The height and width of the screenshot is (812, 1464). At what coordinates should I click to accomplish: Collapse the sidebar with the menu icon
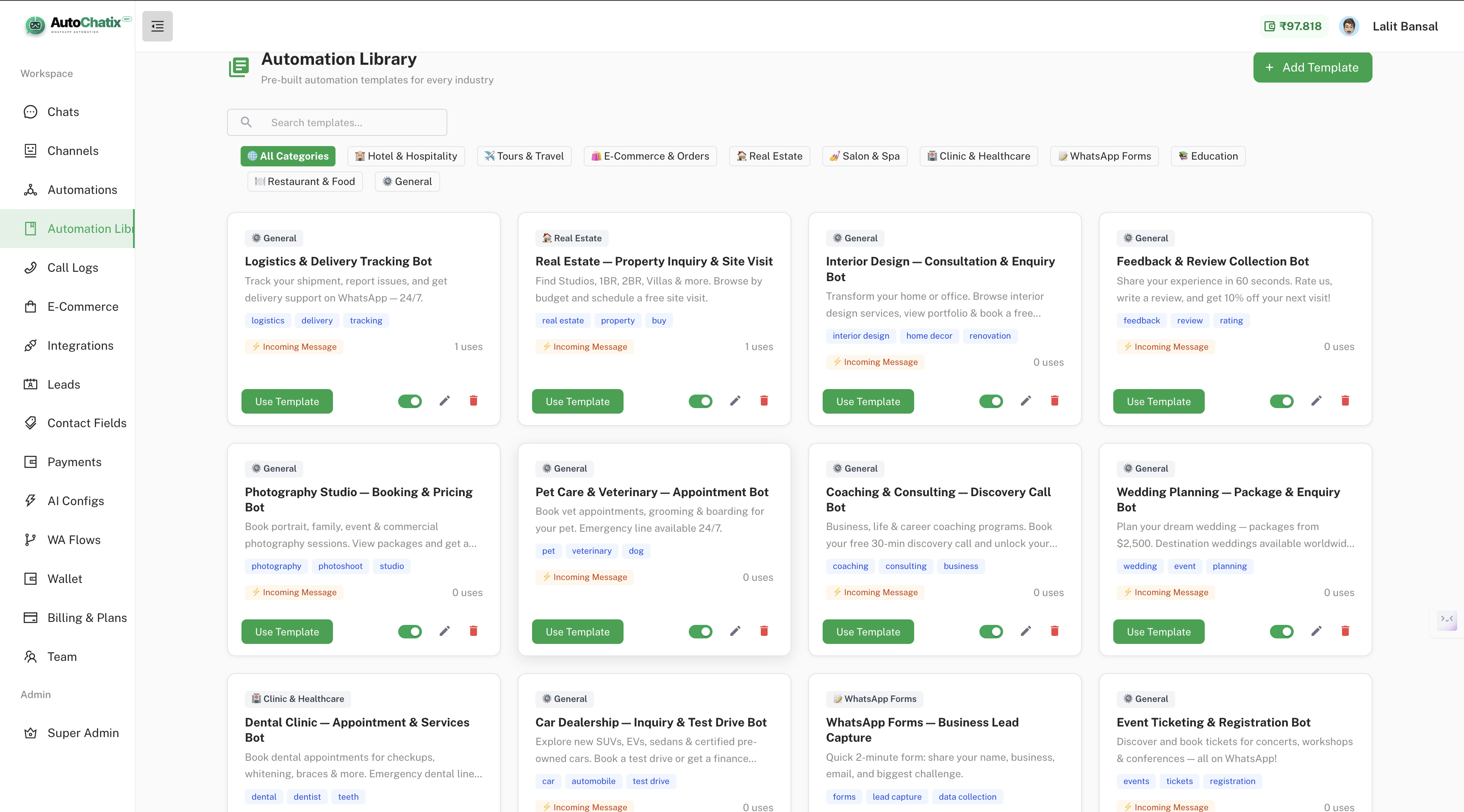coord(158,26)
